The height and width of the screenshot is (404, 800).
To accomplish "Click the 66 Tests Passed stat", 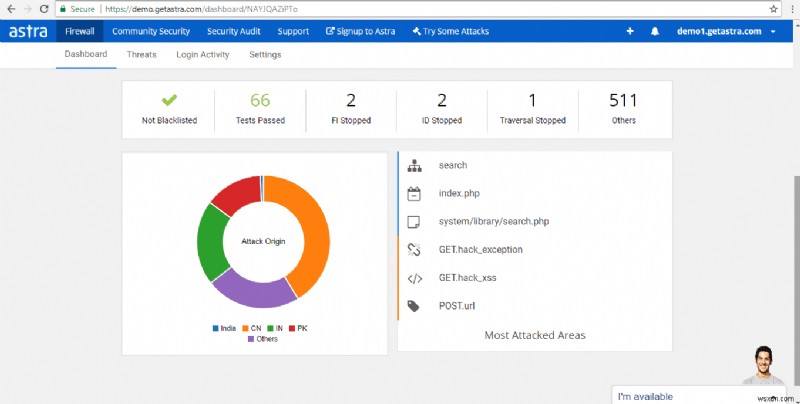I will point(260,109).
